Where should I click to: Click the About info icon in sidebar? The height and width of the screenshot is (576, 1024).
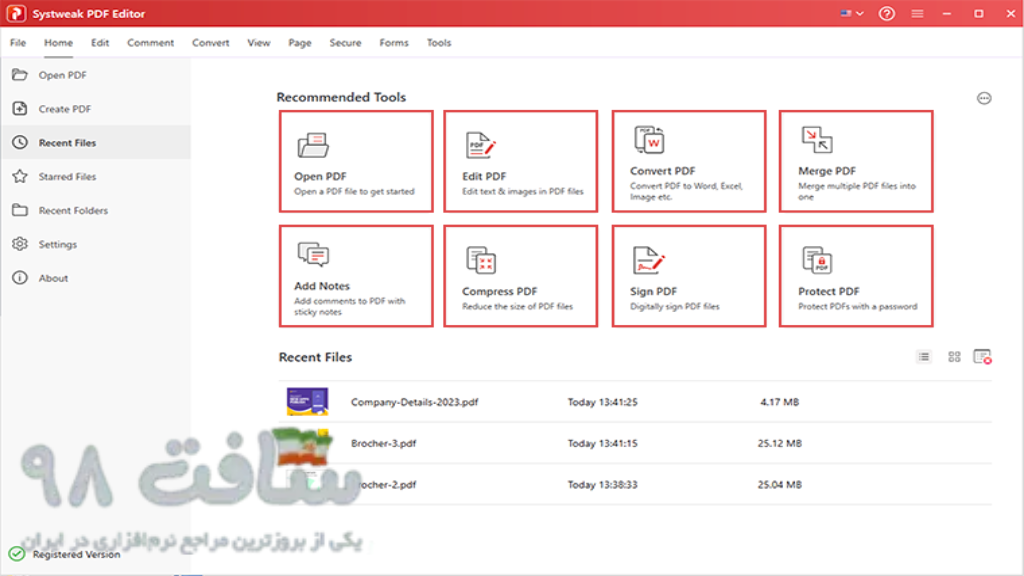[20, 278]
